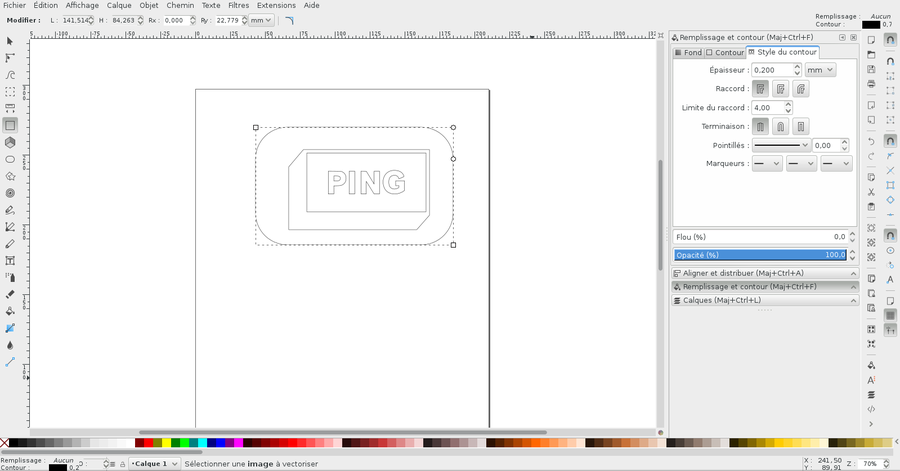
Task: Select the round join (Raccord) option
Action: (781, 89)
